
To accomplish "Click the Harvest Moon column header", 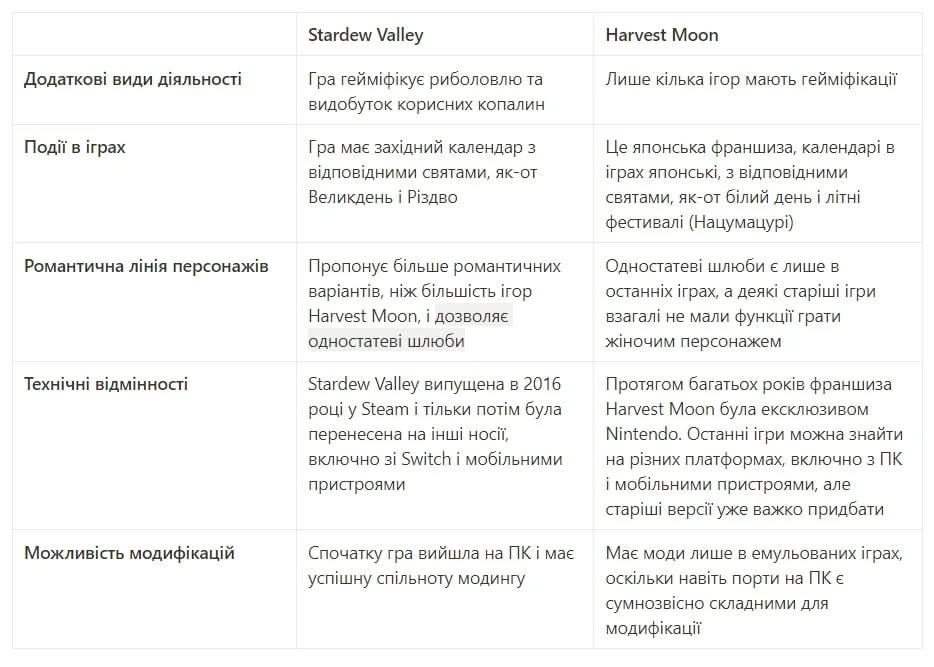I will (661, 35).
